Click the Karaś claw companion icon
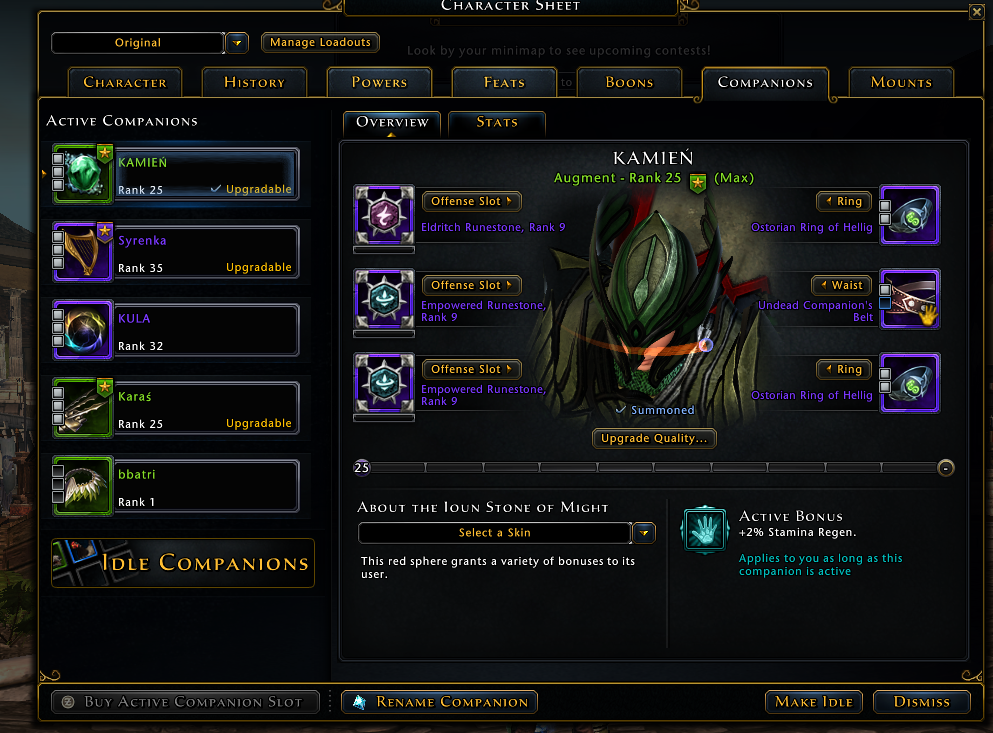Image resolution: width=993 pixels, height=733 pixels. (82, 407)
